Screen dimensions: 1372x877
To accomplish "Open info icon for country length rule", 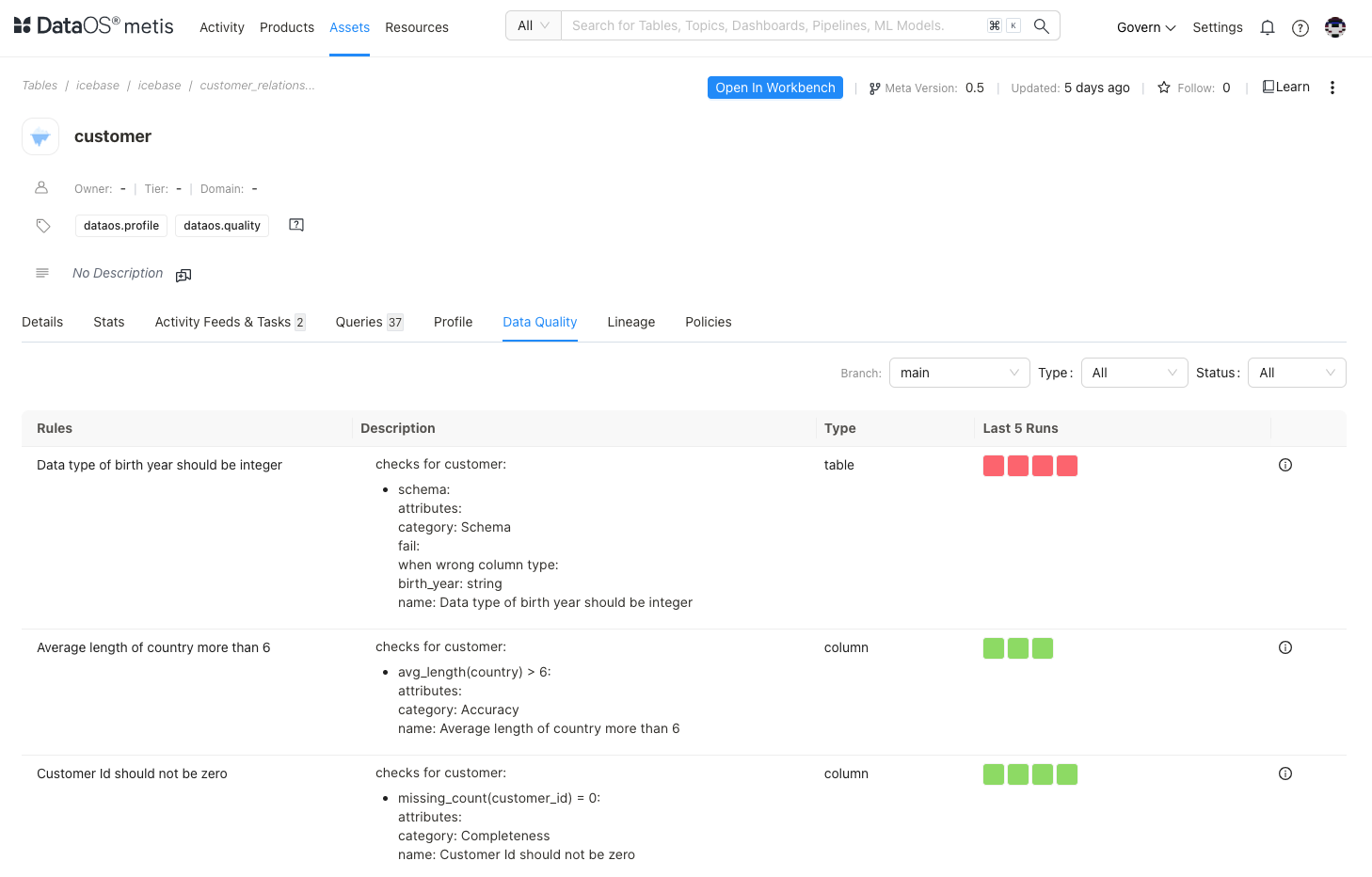I will (1285, 647).
